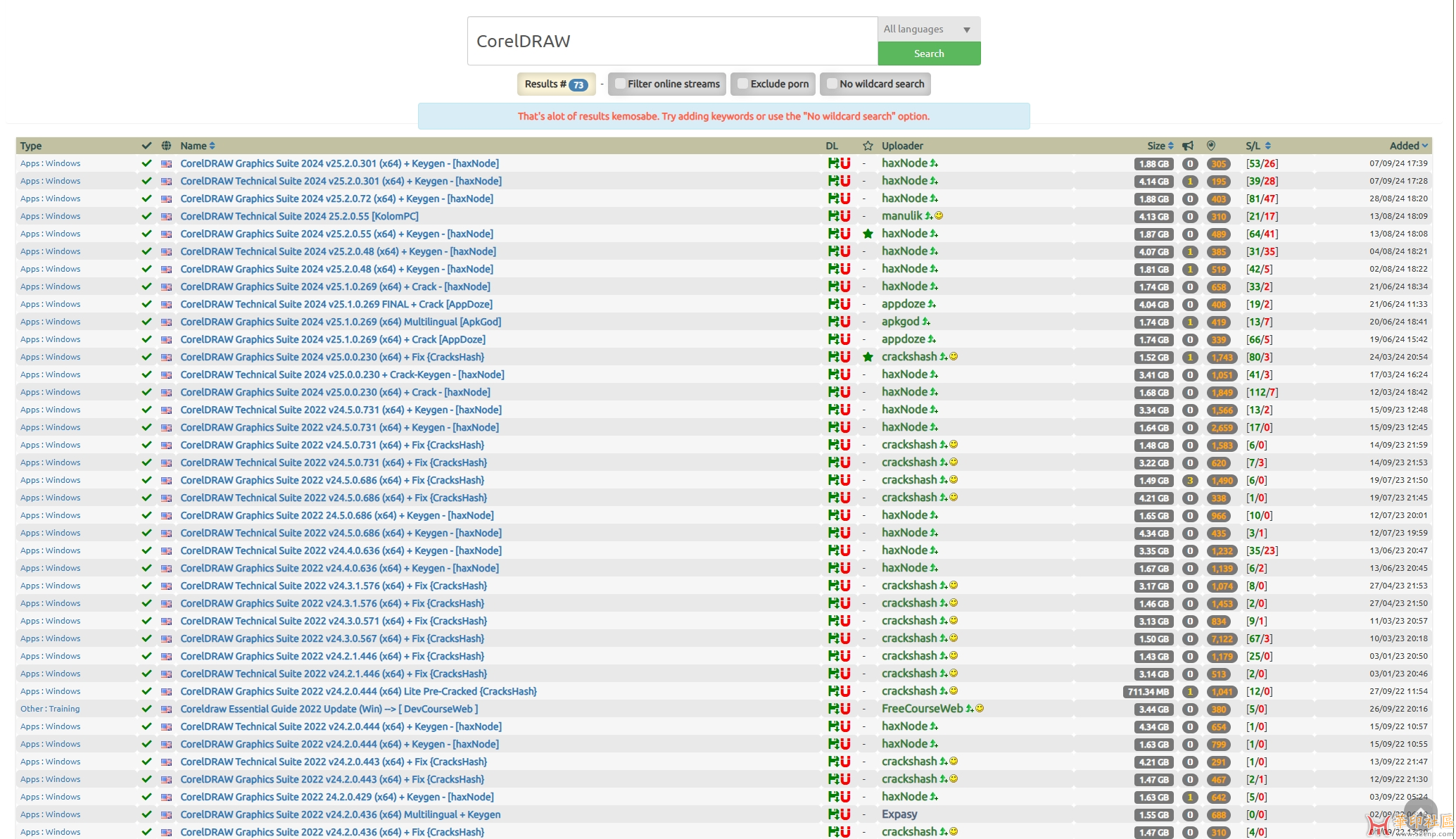Click the Other : Training category link
1456x839 pixels.
click(x=50, y=709)
